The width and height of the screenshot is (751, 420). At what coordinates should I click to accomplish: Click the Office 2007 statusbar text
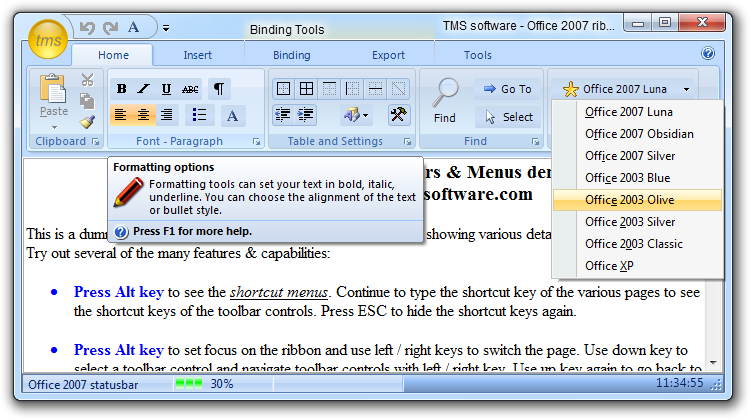pyautogui.click(x=83, y=385)
